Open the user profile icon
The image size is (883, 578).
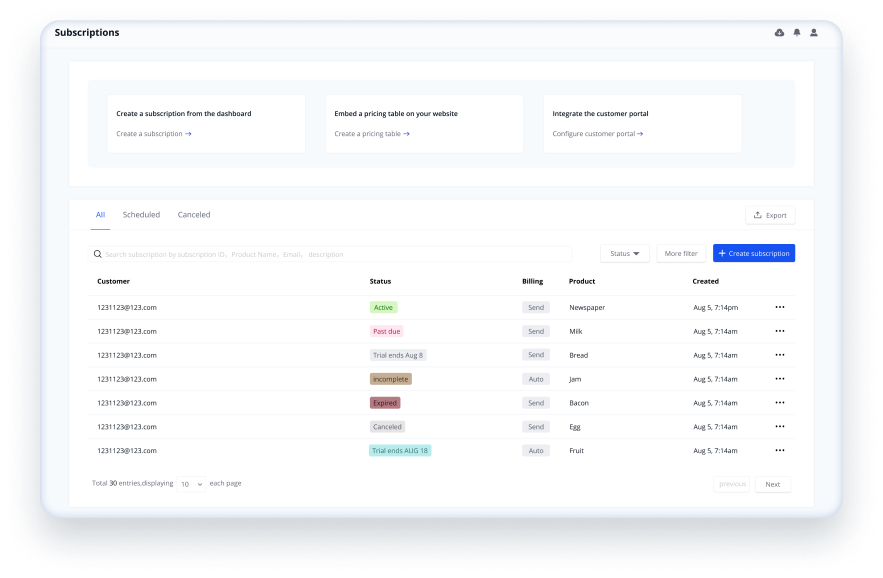[x=814, y=33]
